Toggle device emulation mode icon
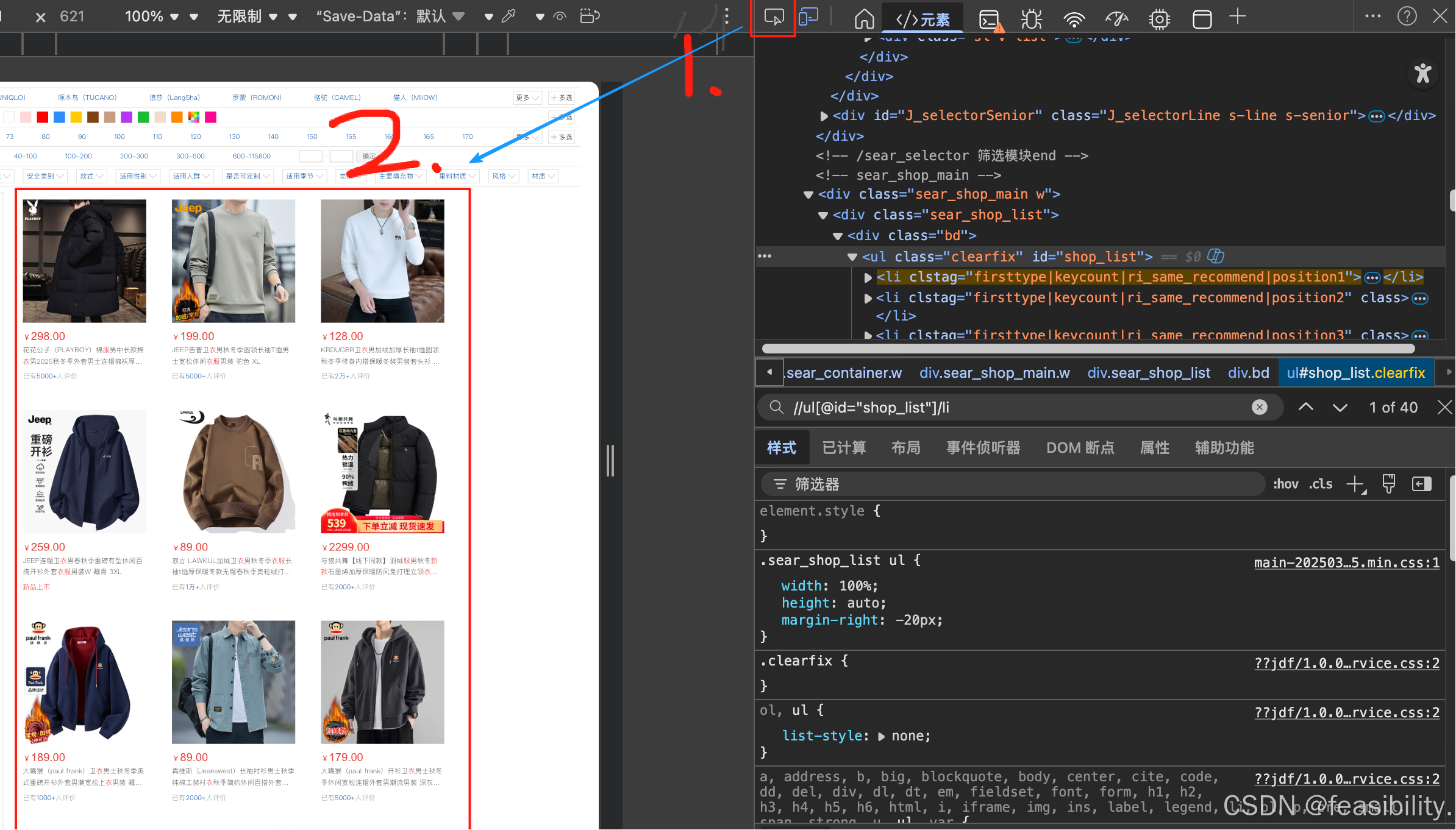This screenshot has width=1456, height=830. (808, 17)
